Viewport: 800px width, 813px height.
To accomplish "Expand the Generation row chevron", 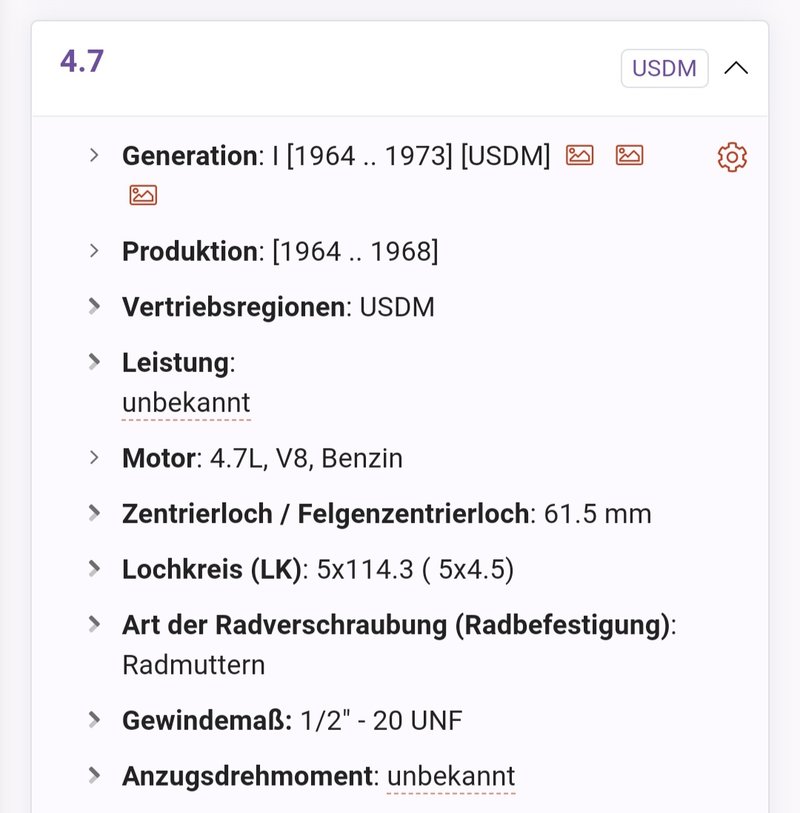I will point(94,155).
